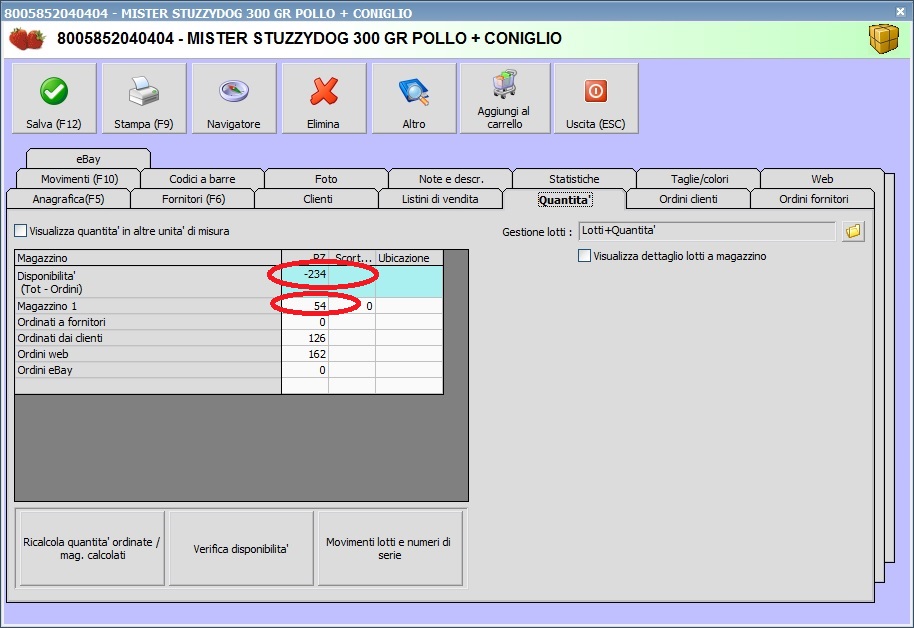
Task: Select the Disponibilita' value -234 cell
Action: [305, 282]
